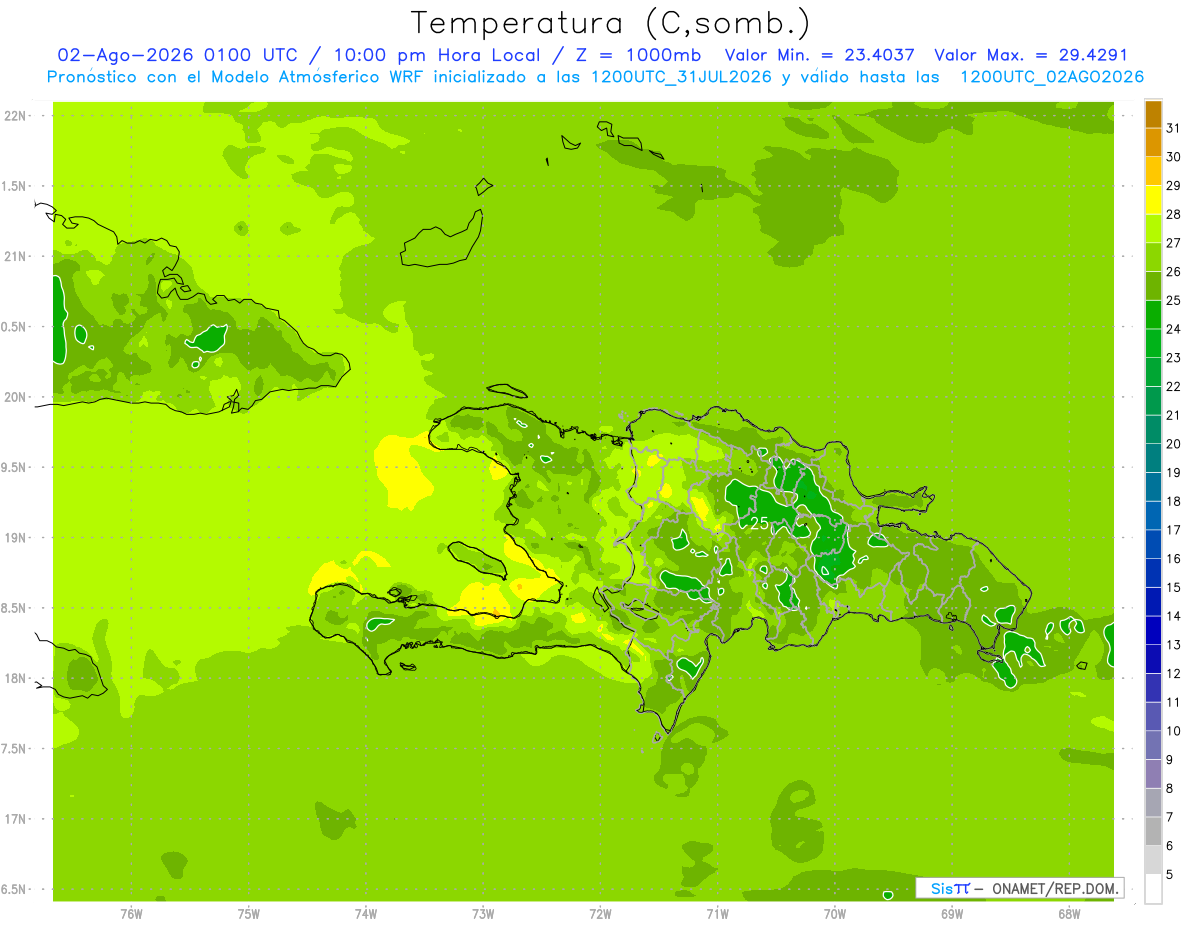This screenshot has height=927, width=1200.
Task: Click the '74W' longitude axis label
Action: pyautogui.click(x=365, y=913)
